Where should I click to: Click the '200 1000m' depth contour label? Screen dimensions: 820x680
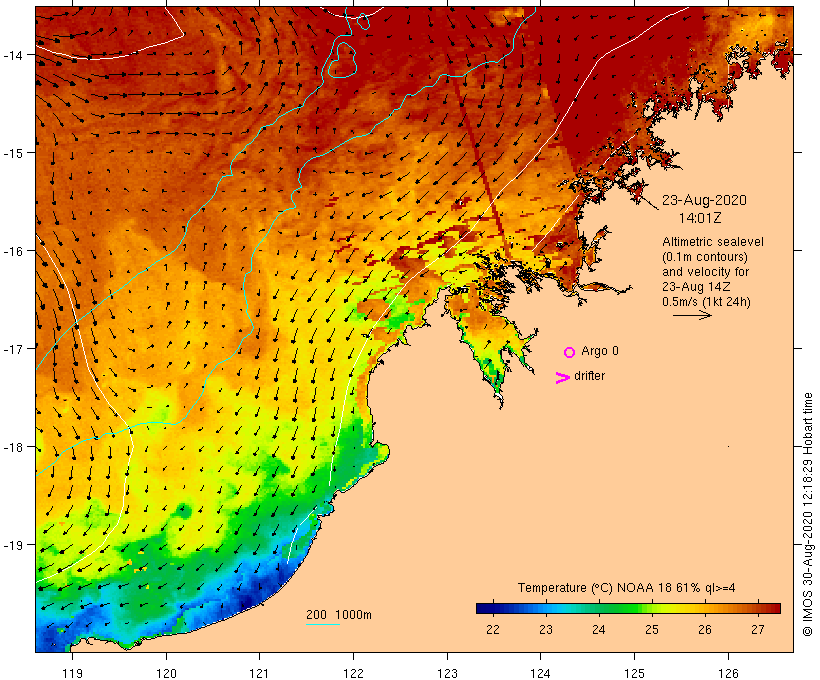339,615
